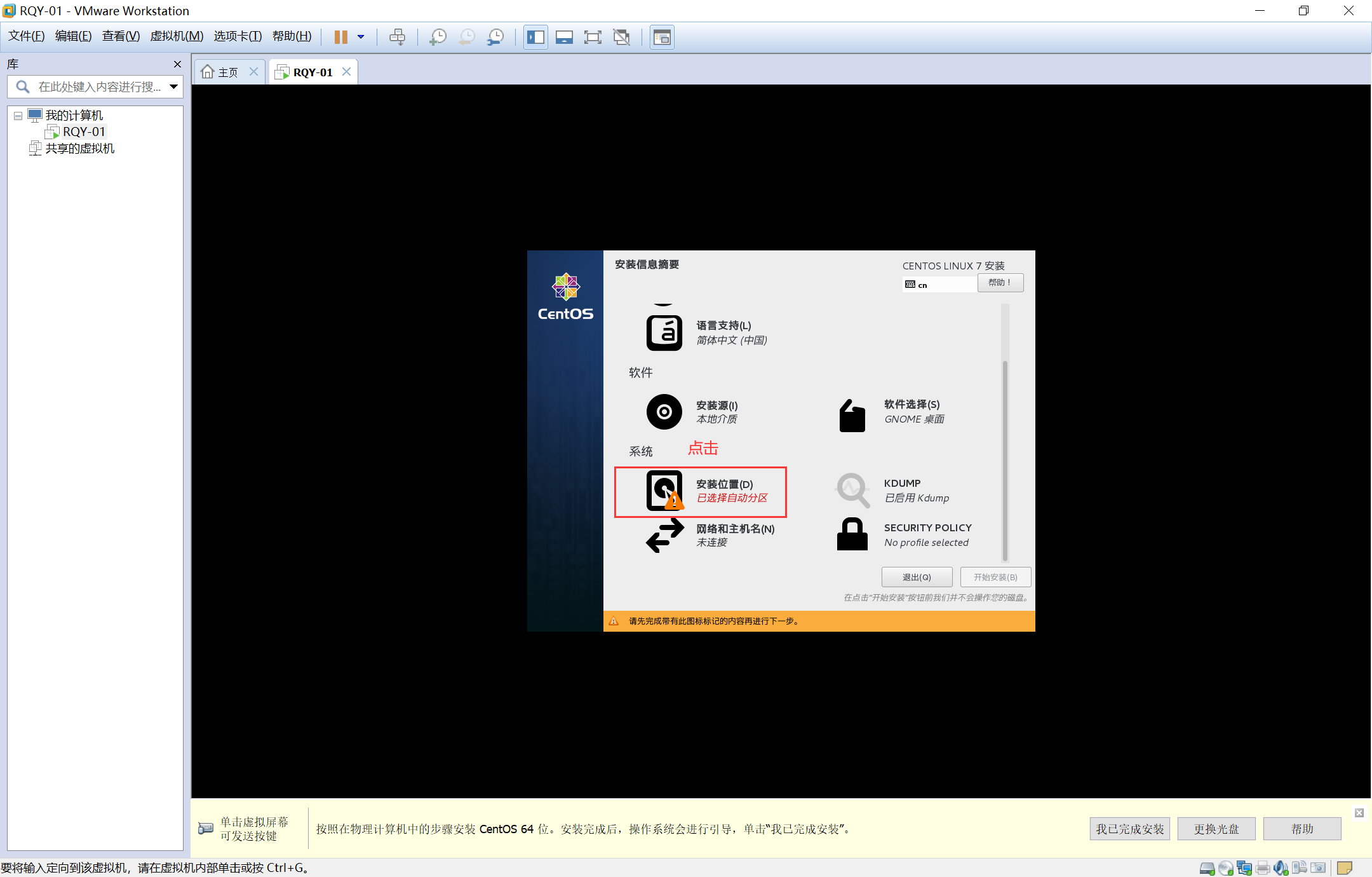
Task: Click the library search input field
Action: pos(95,87)
